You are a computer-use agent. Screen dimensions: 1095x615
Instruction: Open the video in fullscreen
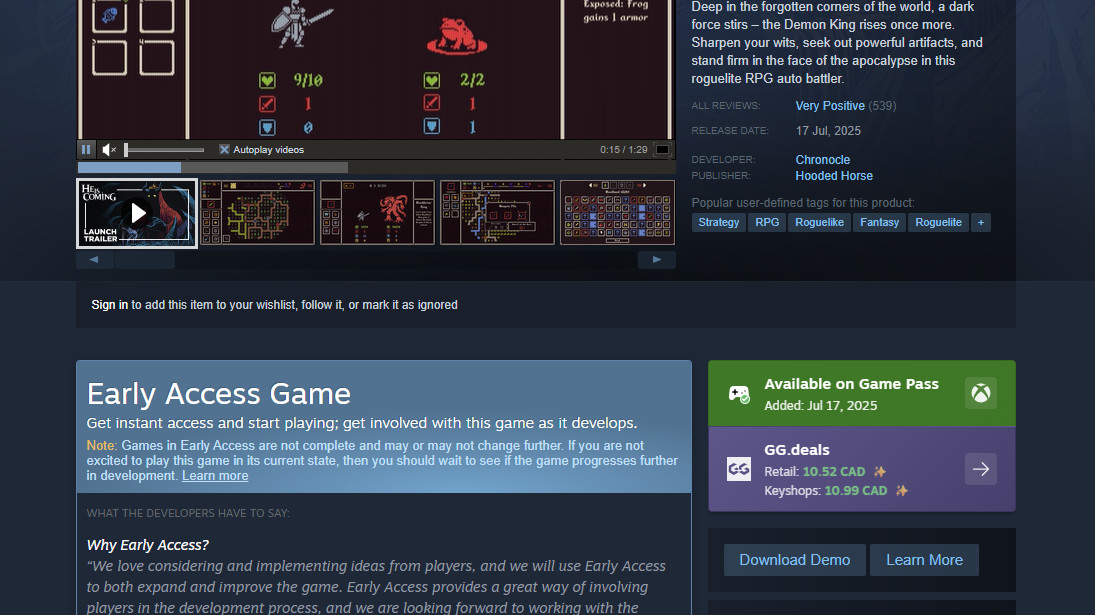coord(662,149)
